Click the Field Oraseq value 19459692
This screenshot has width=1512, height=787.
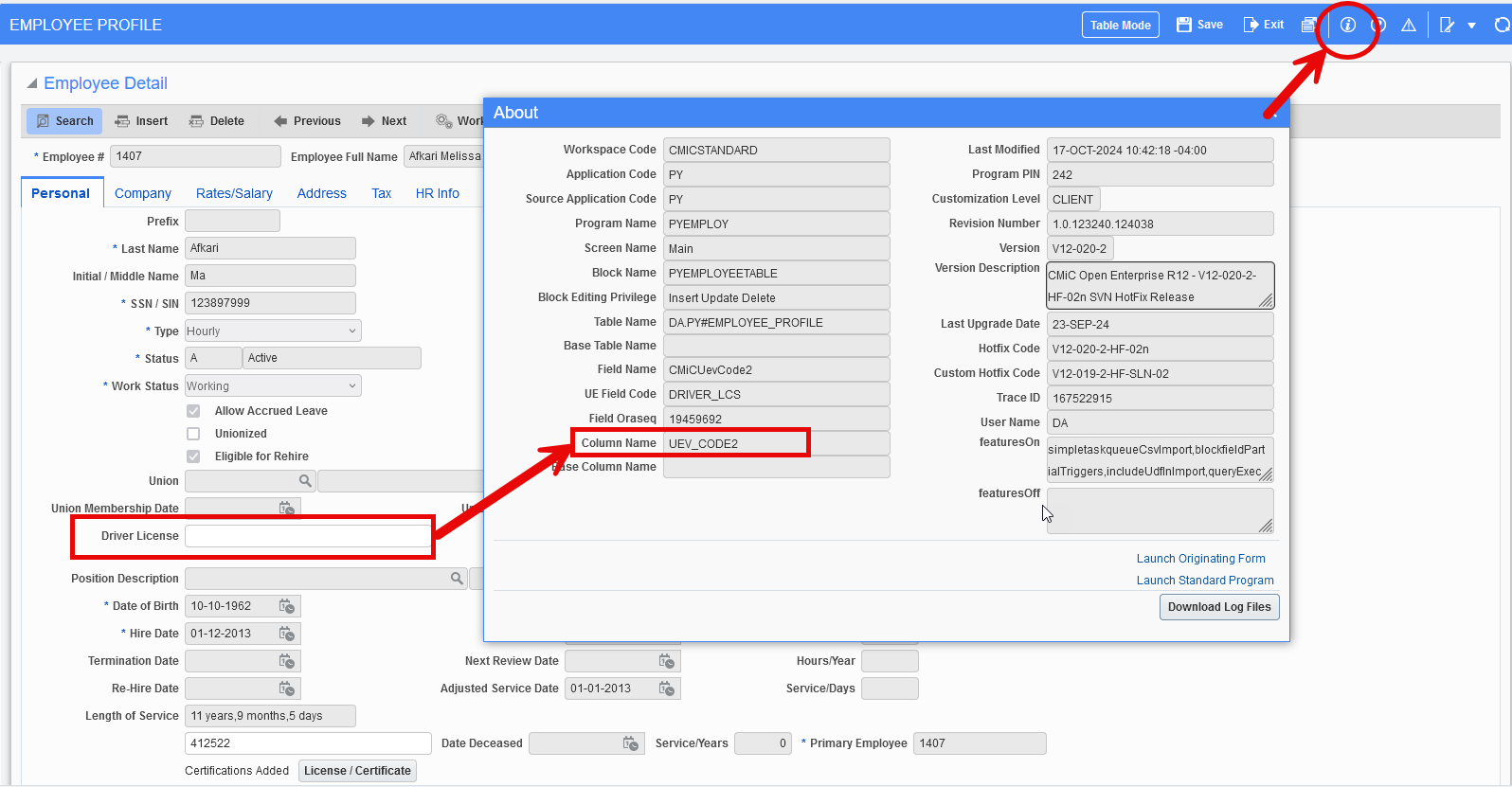point(776,419)
